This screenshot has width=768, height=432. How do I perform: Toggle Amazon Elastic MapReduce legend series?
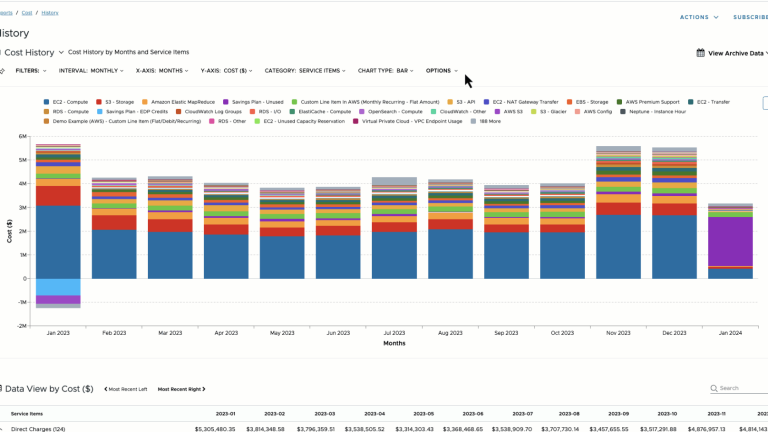pos(178,102)
